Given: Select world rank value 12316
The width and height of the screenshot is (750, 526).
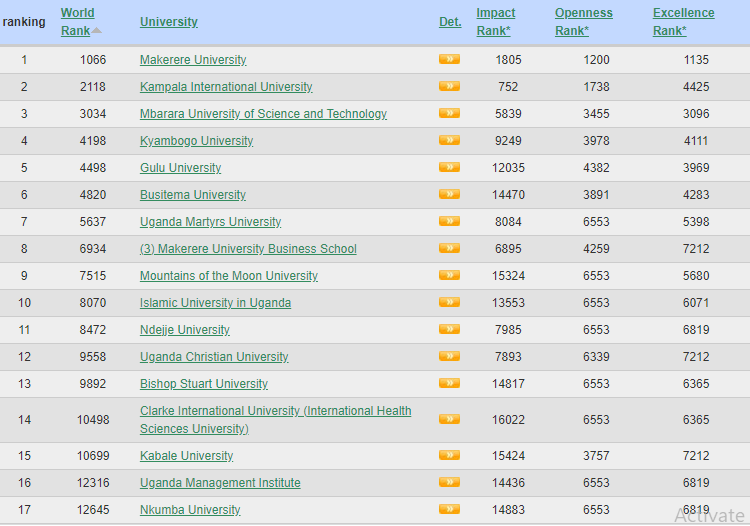Looking at the screenshot, I should [x=93, y=482].
